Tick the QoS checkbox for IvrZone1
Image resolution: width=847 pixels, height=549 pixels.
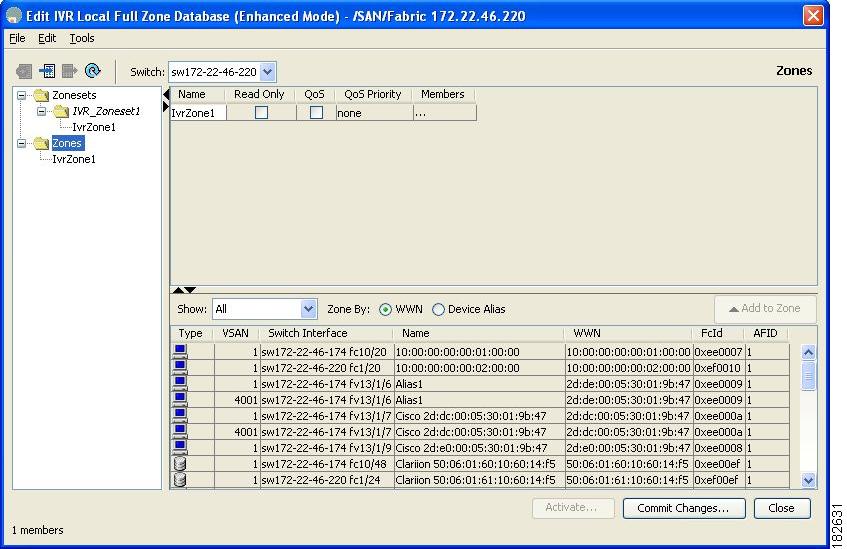(316, 113)
